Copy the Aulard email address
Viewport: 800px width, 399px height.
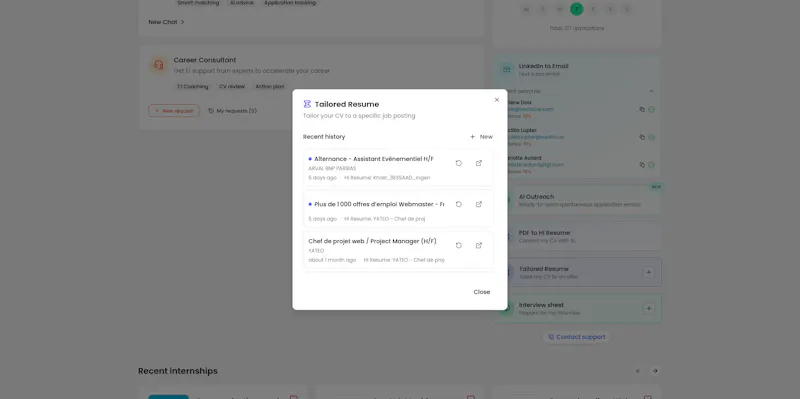coord(642,165)
